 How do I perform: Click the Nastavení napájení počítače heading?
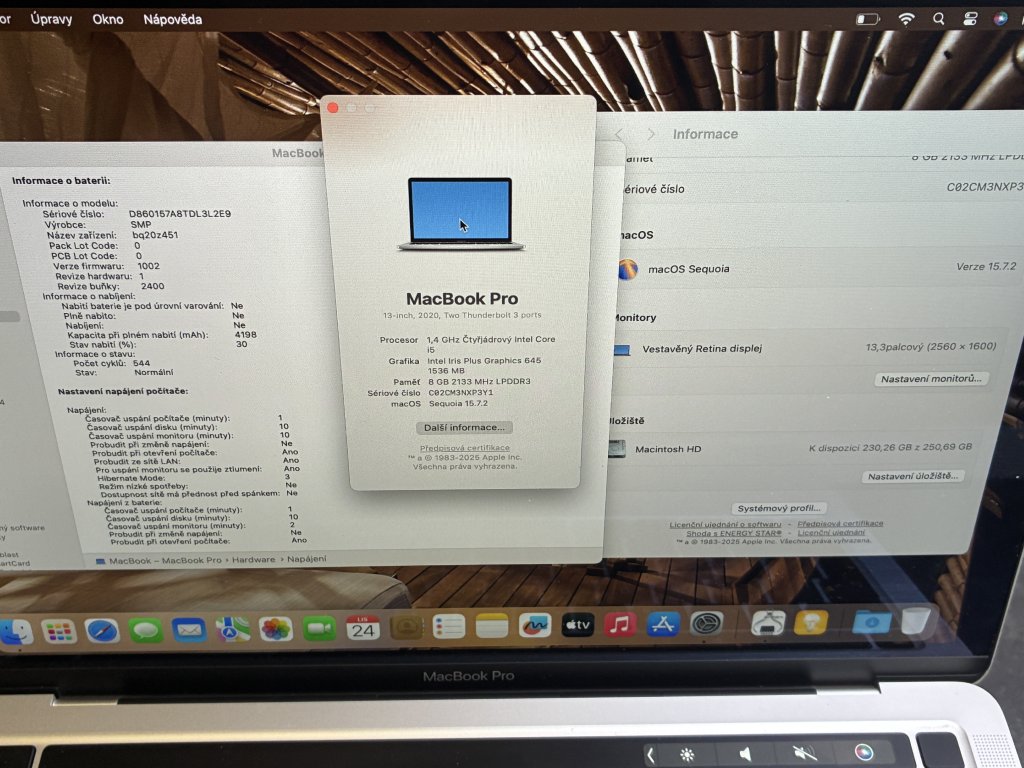point(123,391)
